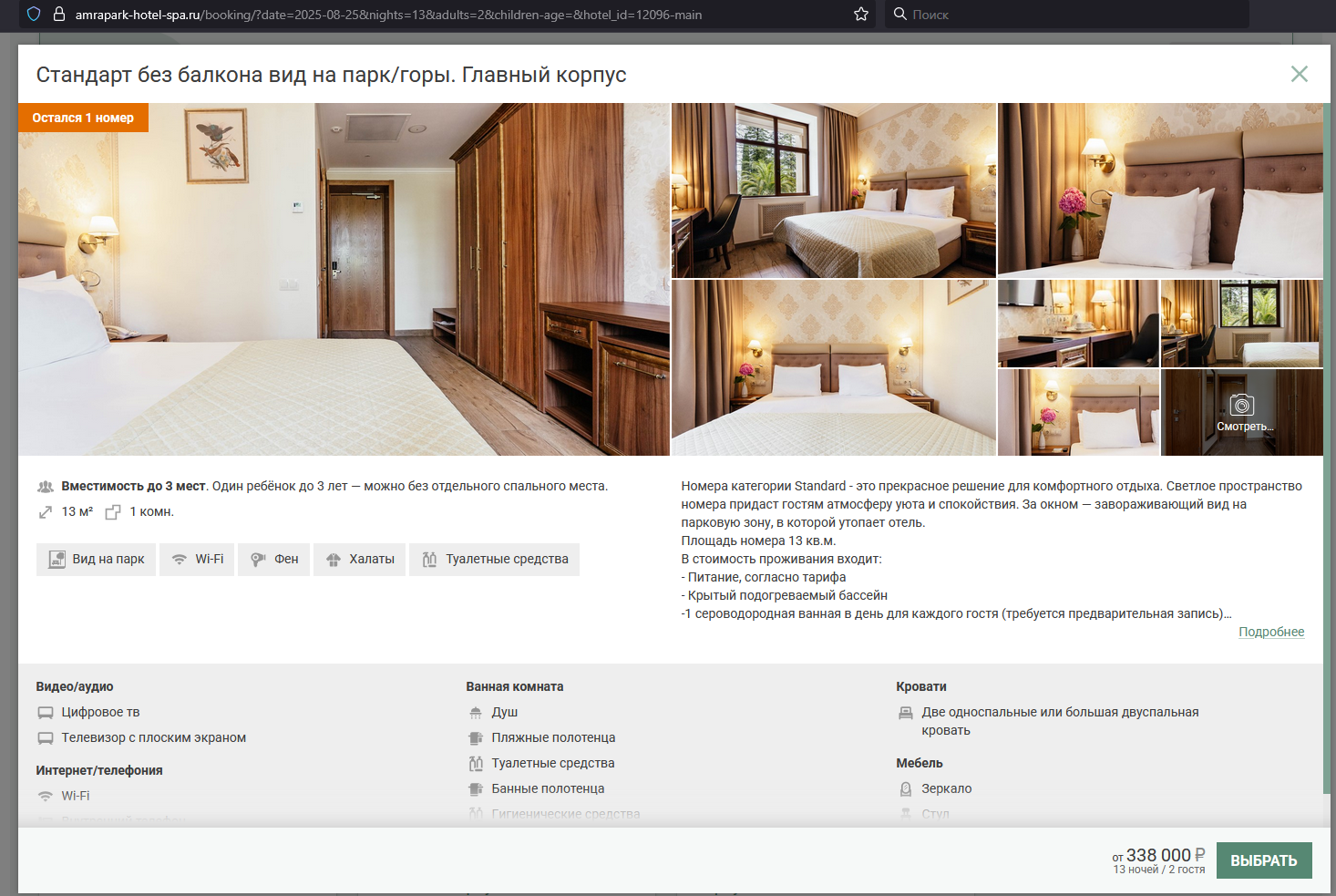Click the Вид на парк amenity tag
This screenshot has height=896, width=1336.
97,559
